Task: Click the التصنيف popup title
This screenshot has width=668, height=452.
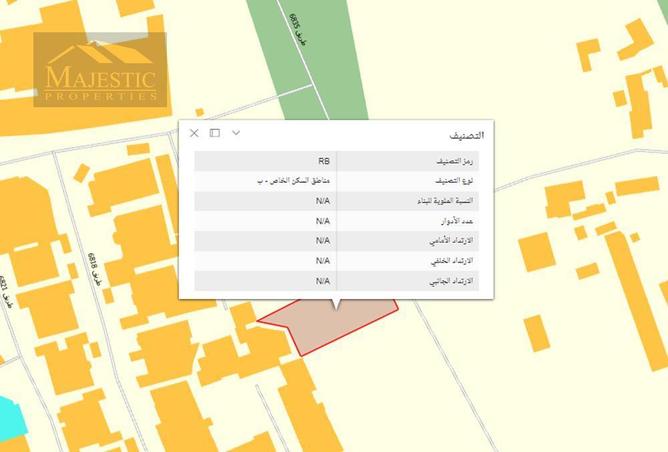Action: pyautogui.click(x=467, y=135)
